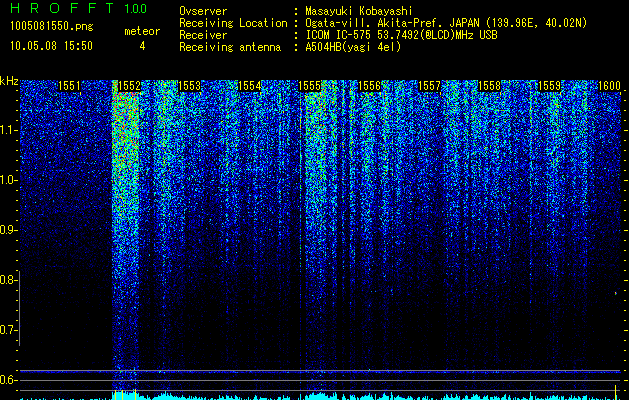Image resolution: width=629 pixels, height=400 pixels.
Task: Select the A504HB(yagi 4el) antenna text
Action: [x=353, y=47]
